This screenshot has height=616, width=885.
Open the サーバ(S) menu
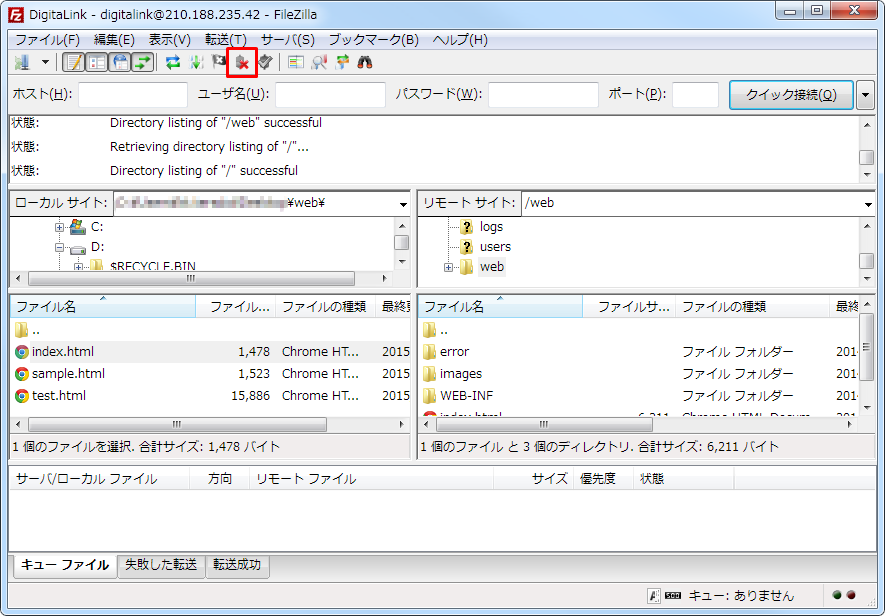287,40
